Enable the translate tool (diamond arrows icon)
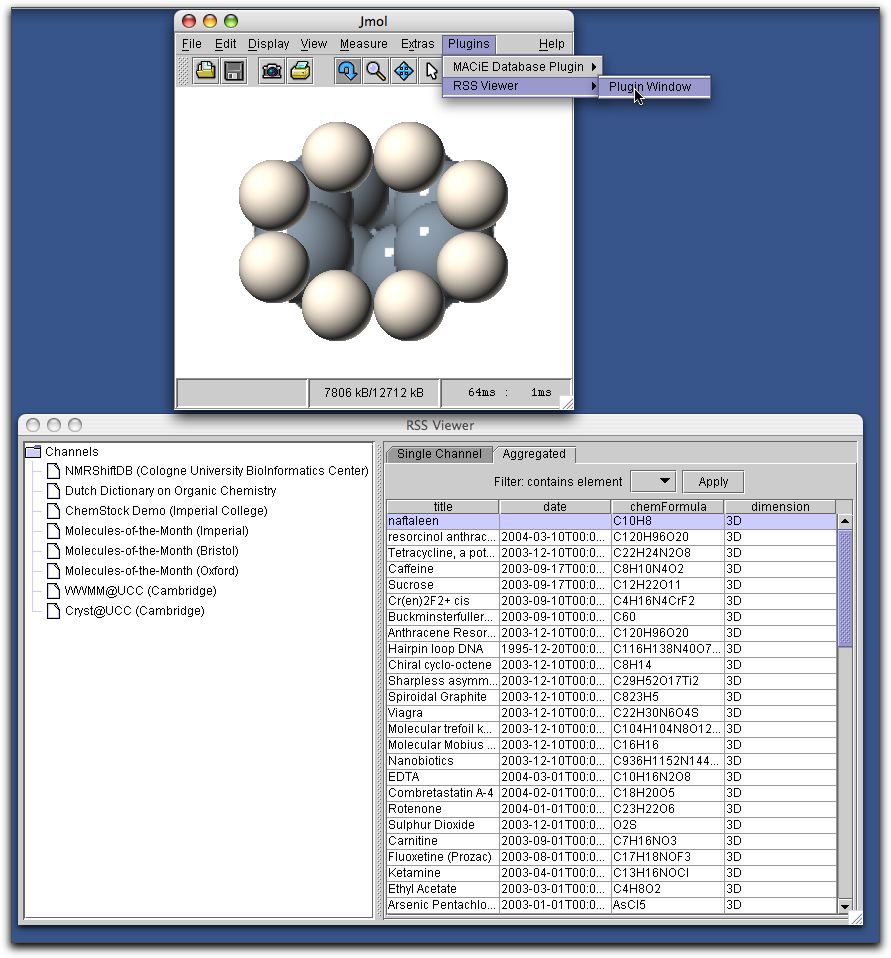The height and width of the screenshot is (958, 891). pyautogui.click(x=403, y=70)
